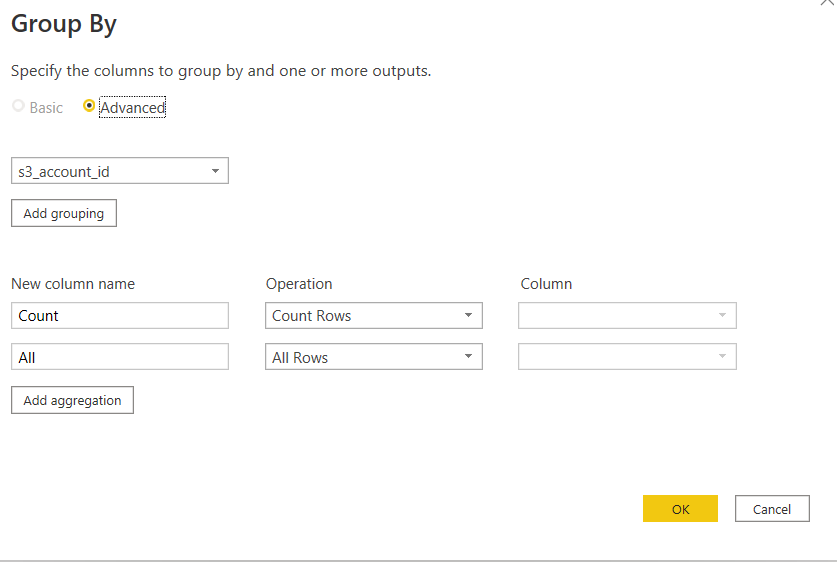Click the Count column name field
The height and width of the screenshot is (562, 837).
tap(120, 315)
